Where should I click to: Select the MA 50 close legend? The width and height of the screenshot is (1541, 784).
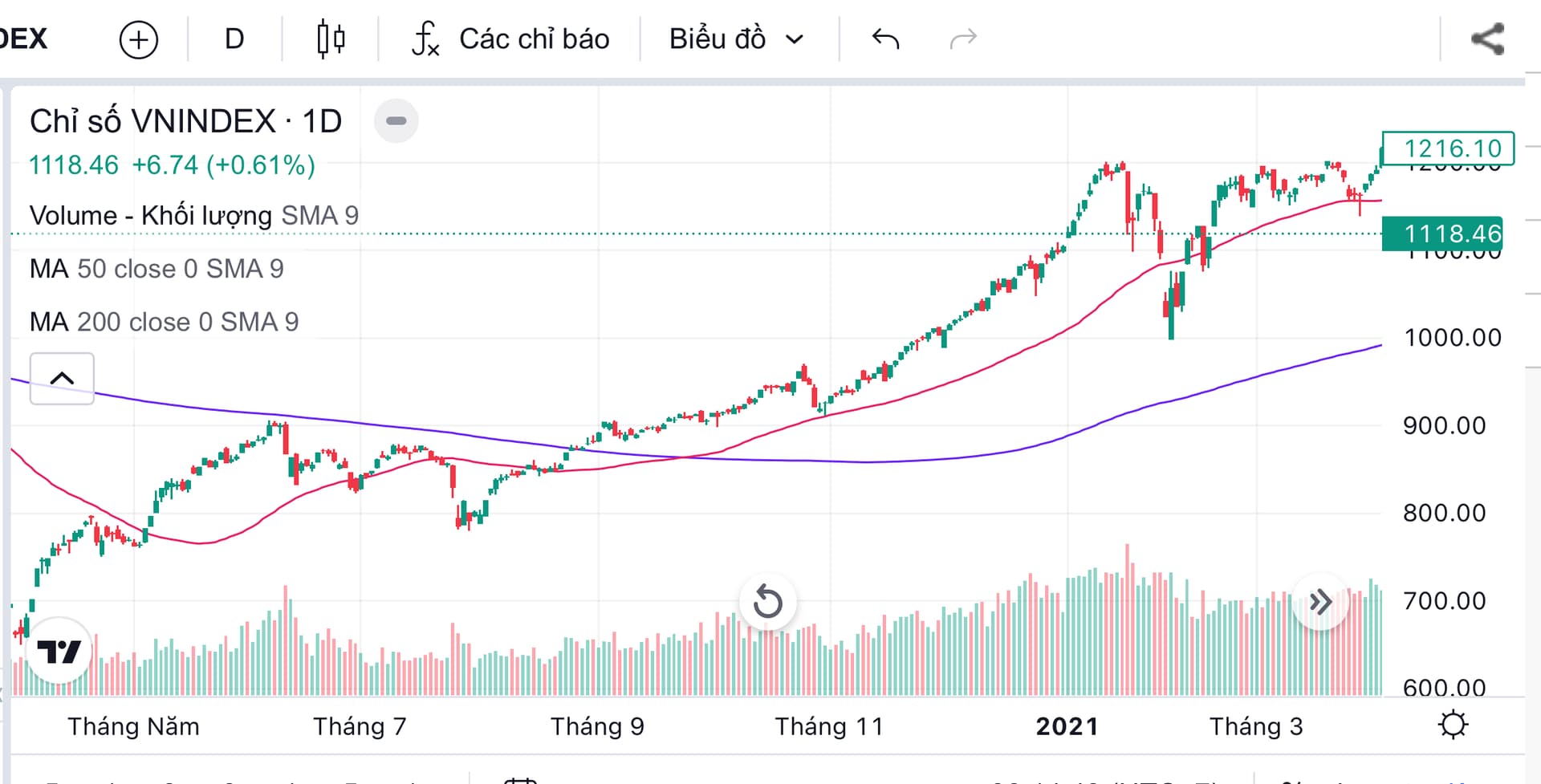(157, 269)
